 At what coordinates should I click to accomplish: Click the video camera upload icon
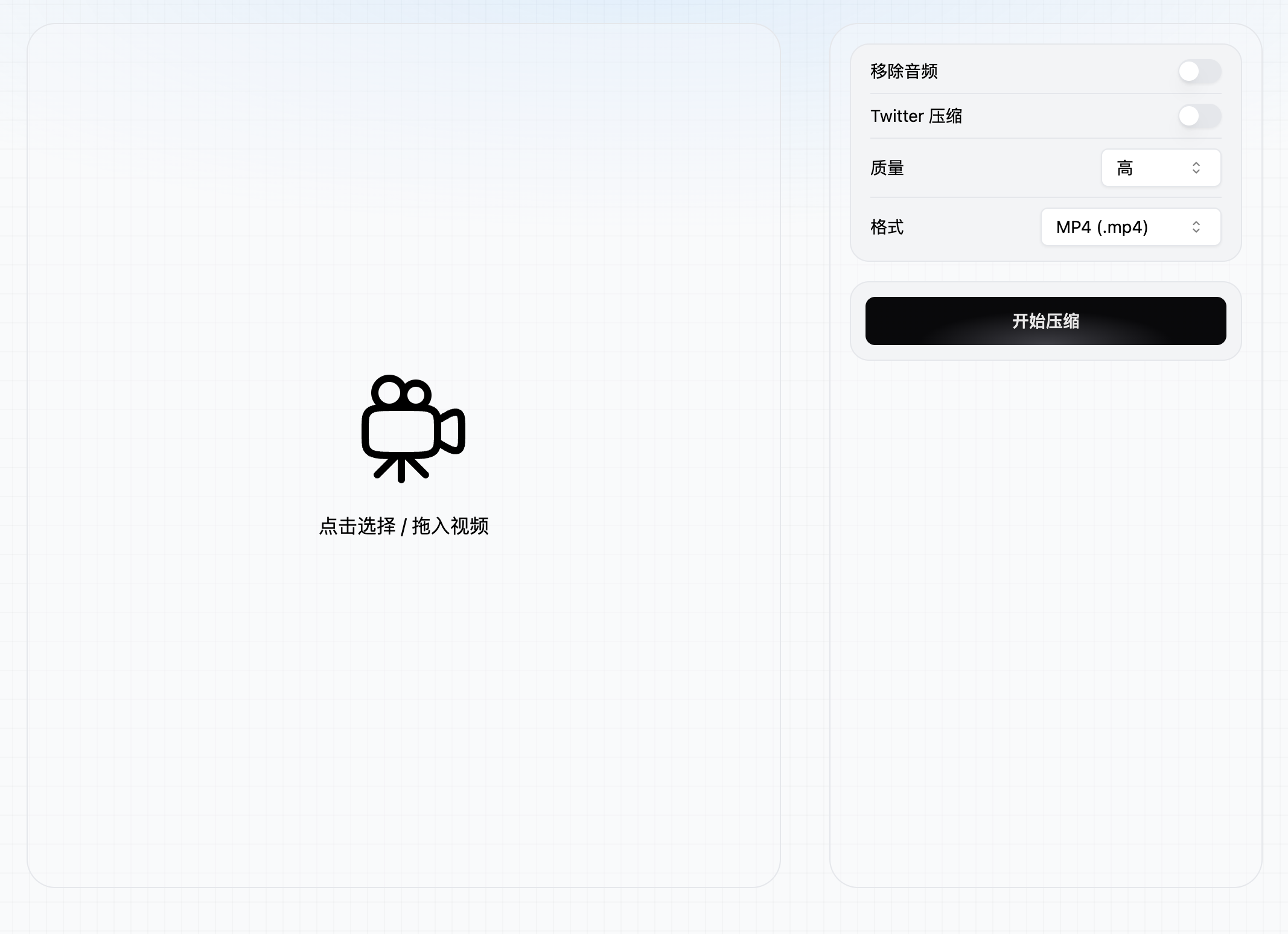tap(413, 428)
